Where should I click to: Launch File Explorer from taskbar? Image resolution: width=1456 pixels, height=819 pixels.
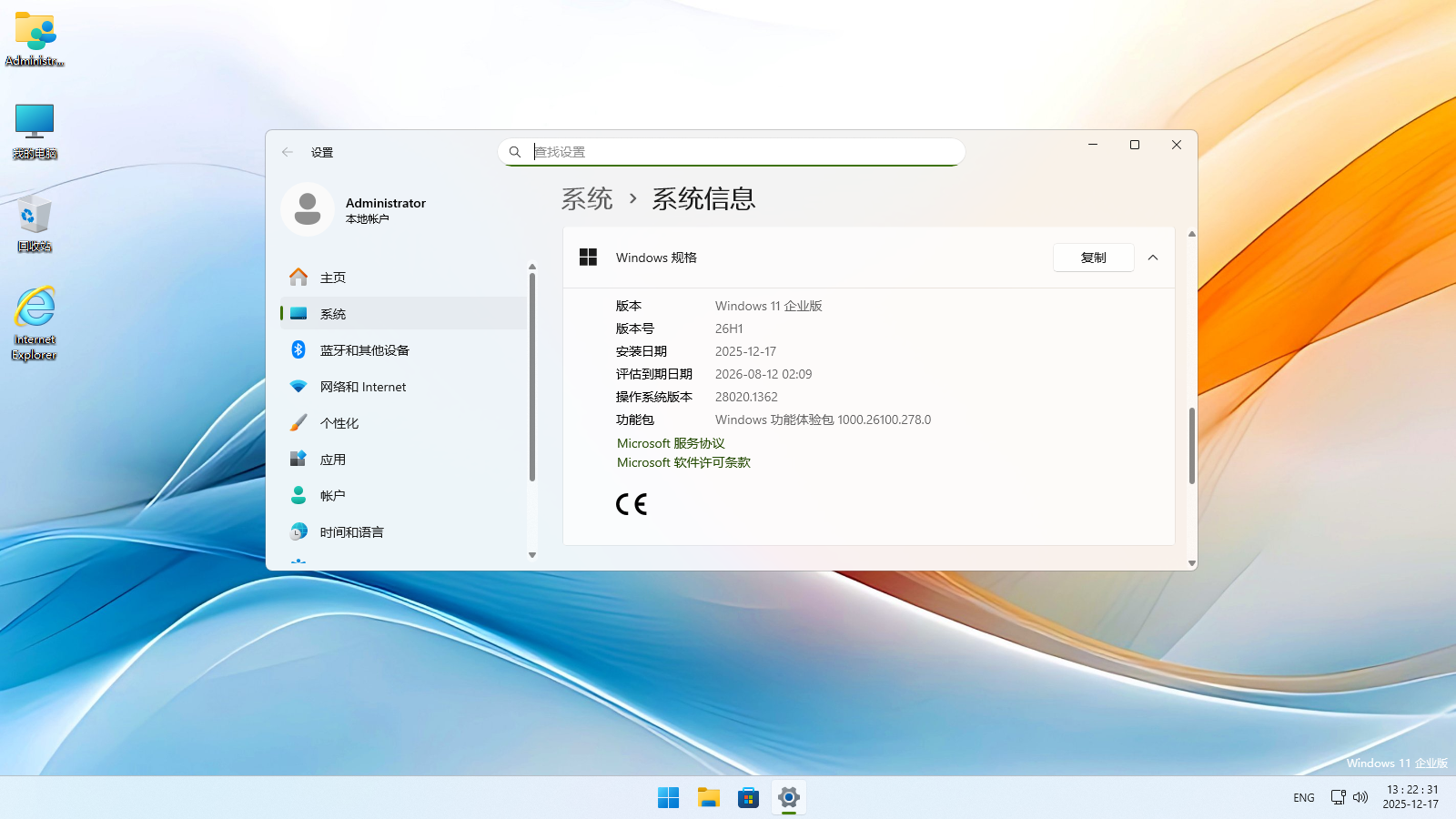[x=709, y=798]
